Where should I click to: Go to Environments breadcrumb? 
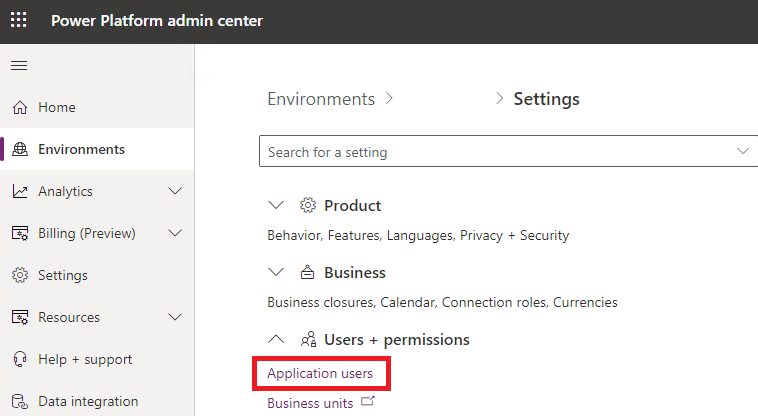click(321, 99)
